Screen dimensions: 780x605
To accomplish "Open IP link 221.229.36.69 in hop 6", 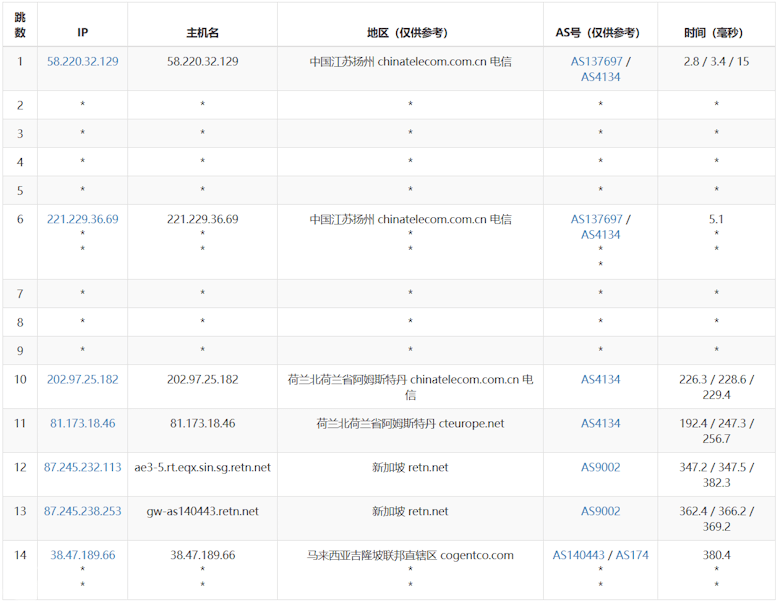I will (83, 219).
